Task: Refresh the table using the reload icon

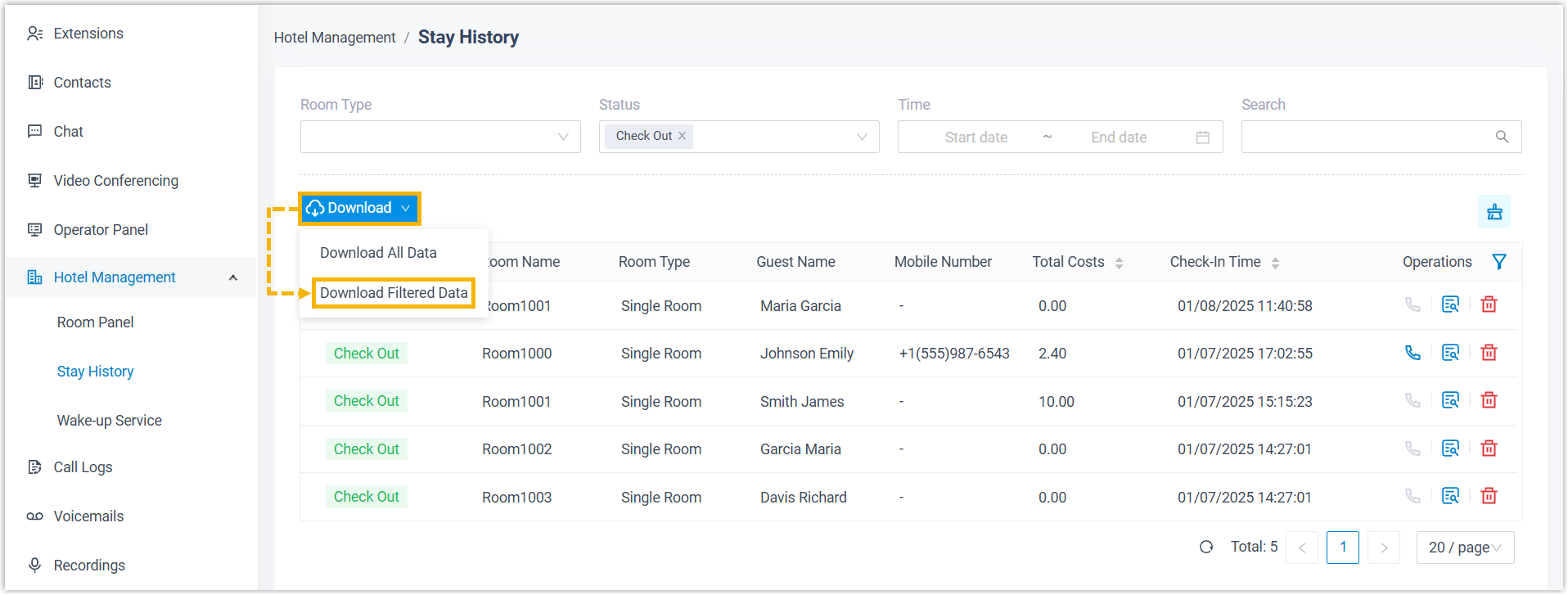Action: pyautogui.click(x=1206, y=548)
